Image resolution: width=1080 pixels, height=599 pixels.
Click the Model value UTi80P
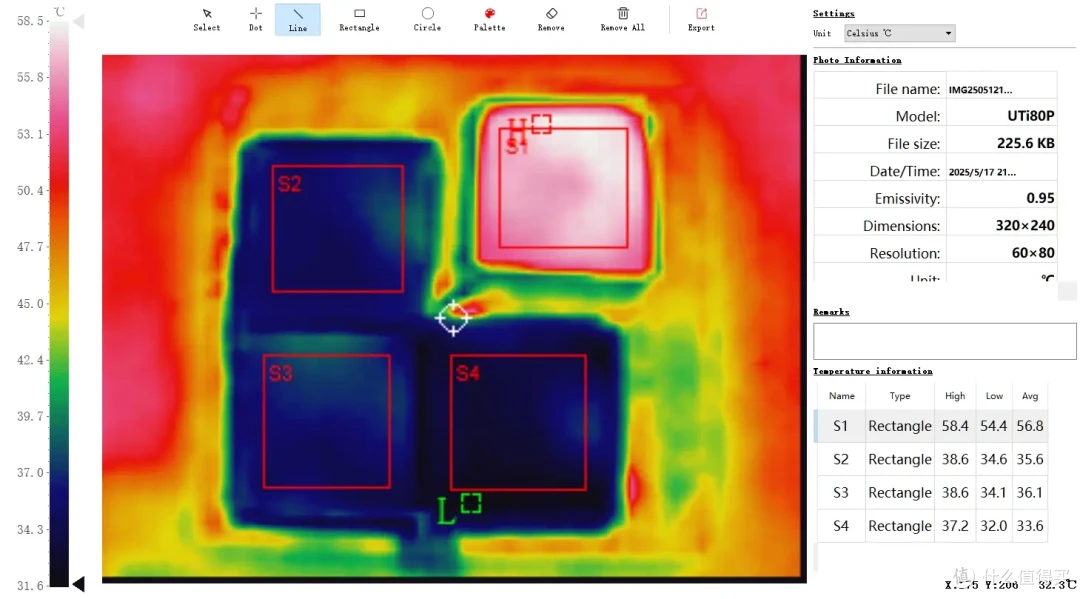click(1030, 116)
